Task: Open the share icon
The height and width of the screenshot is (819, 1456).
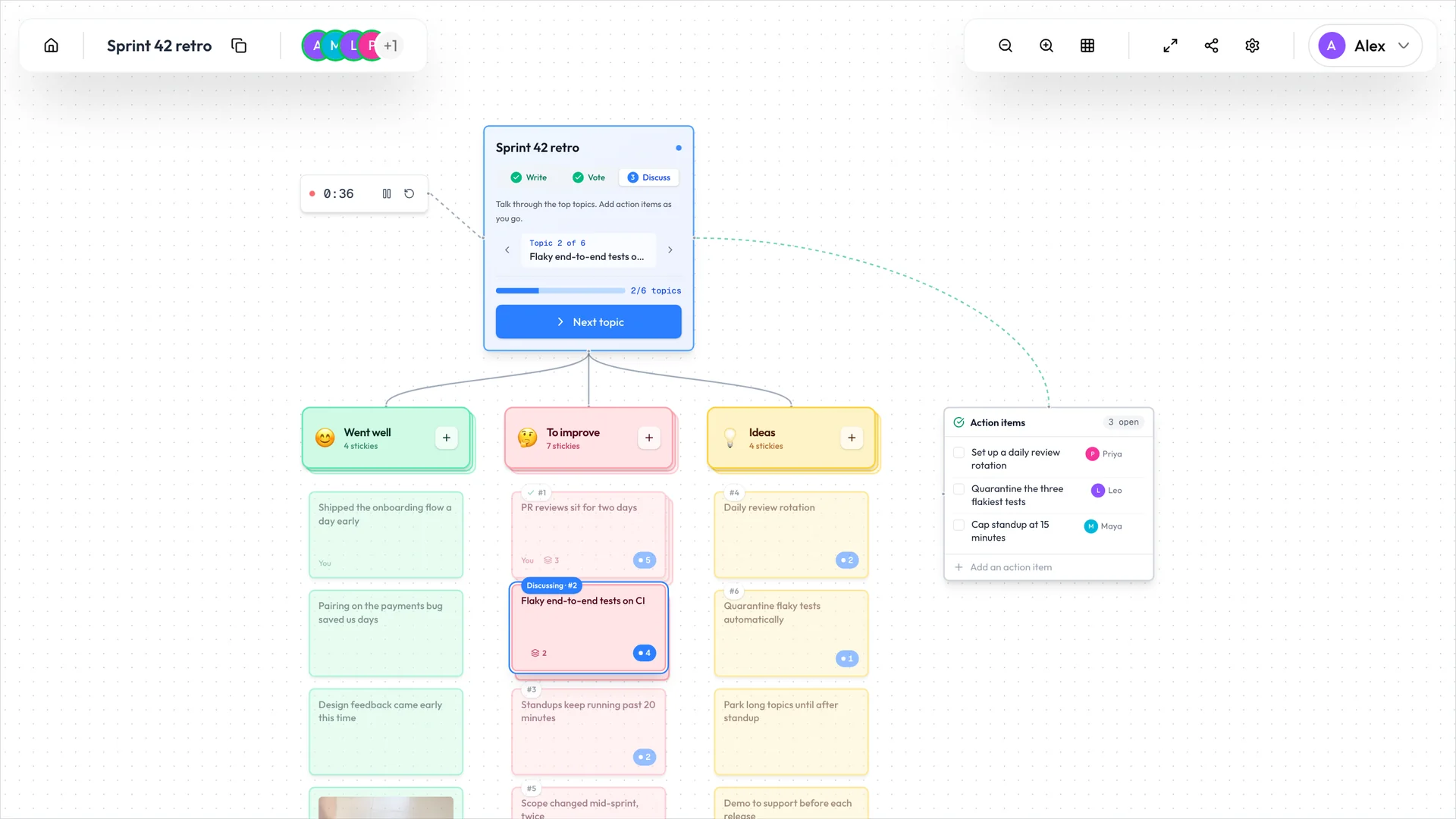Action: tap(1211, 45)
